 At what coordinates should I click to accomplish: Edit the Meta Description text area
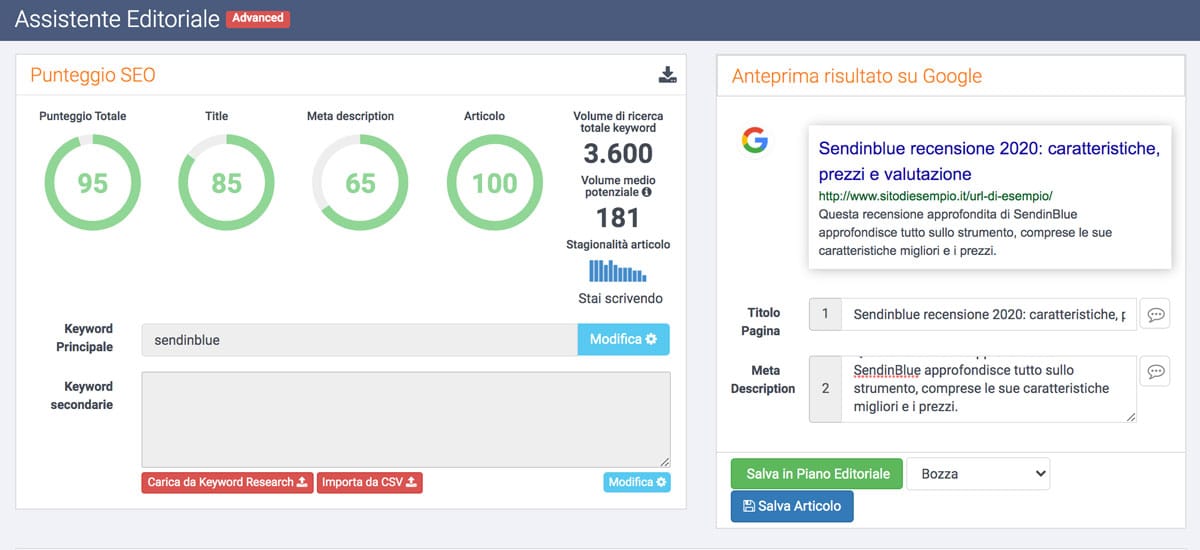pos(989,389)
